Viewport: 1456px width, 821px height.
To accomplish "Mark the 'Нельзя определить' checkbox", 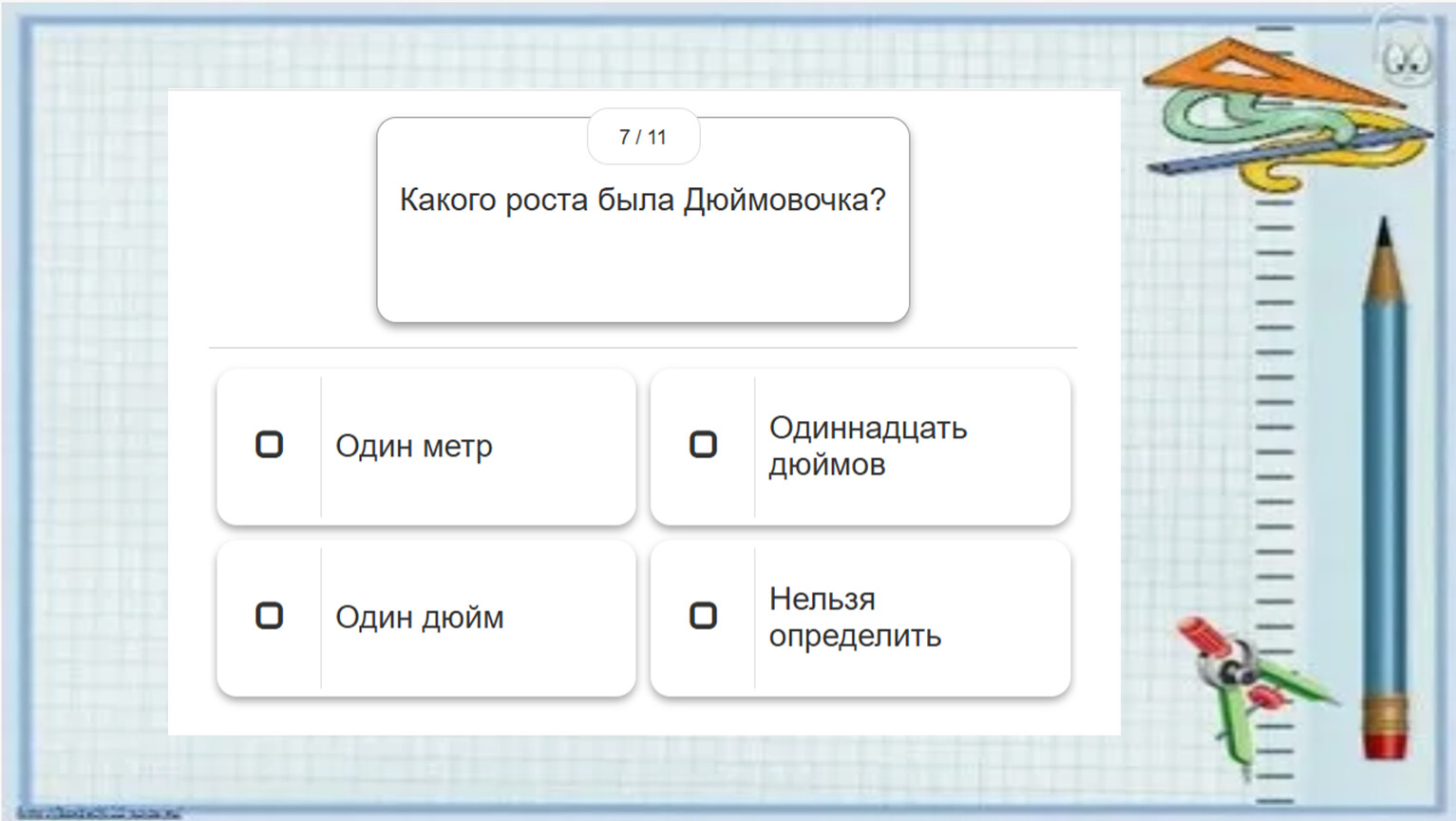I will click(x=703, y=616).
